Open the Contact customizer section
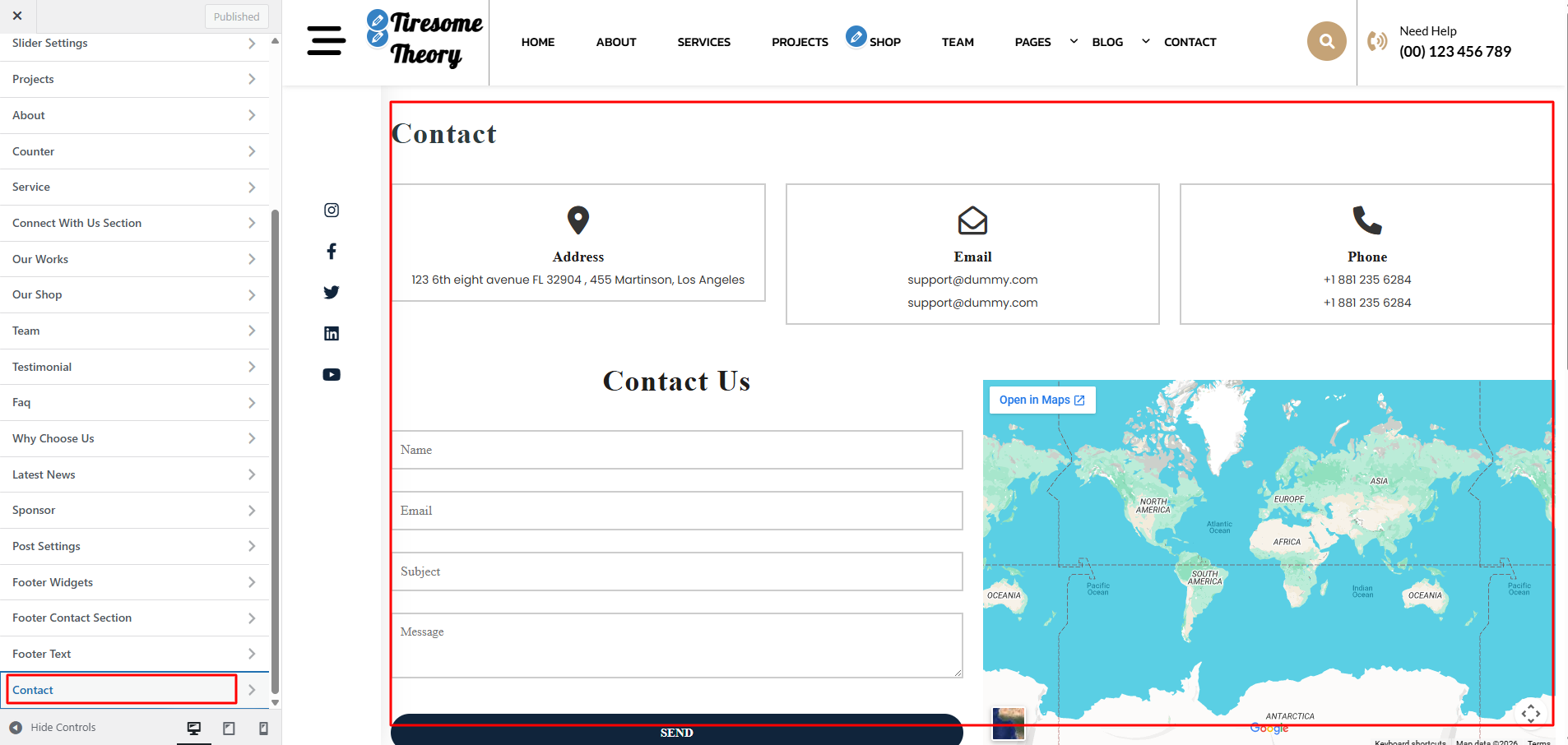The image size is (1568, 745). (135, 690)
